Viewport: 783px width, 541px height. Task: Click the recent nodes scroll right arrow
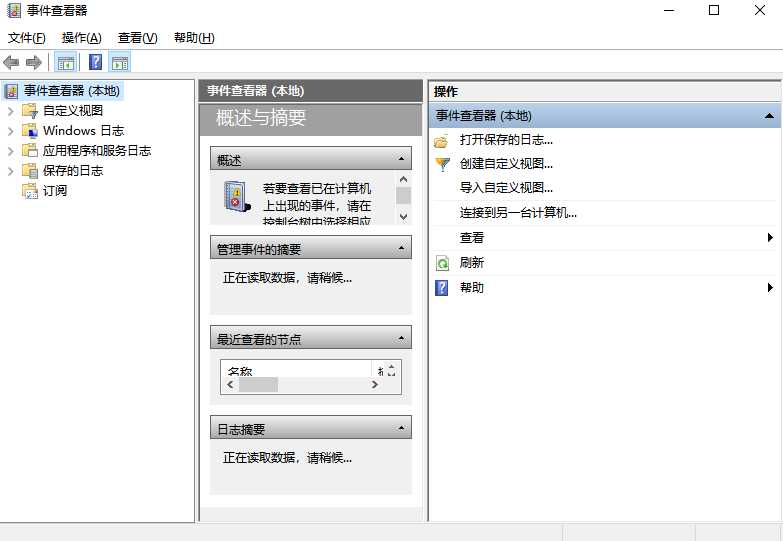pyautogui.click(x=375, y=385)
